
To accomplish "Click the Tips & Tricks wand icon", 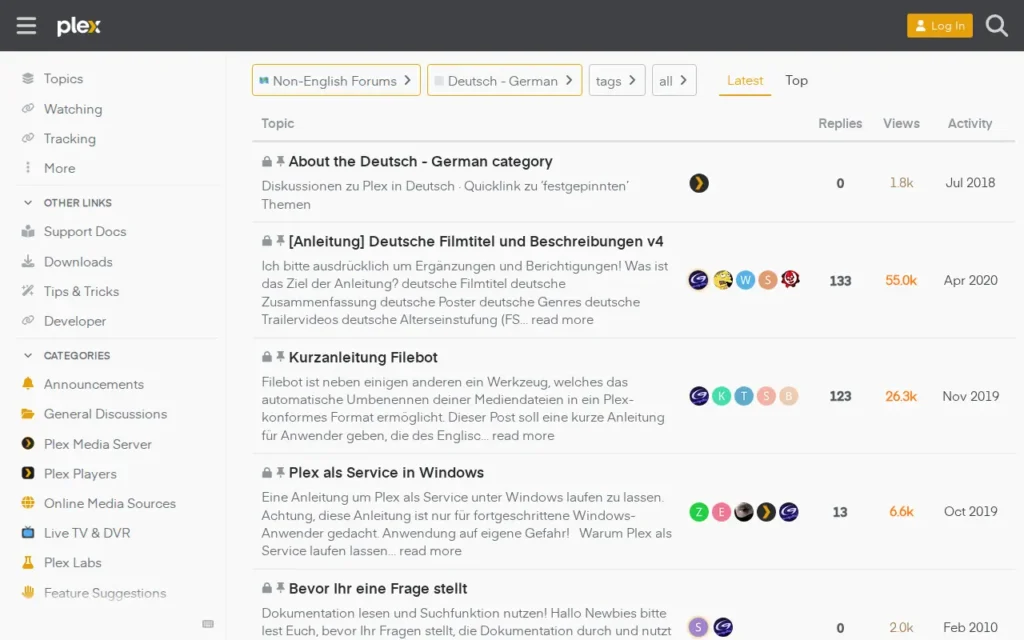I will point(27,291).
